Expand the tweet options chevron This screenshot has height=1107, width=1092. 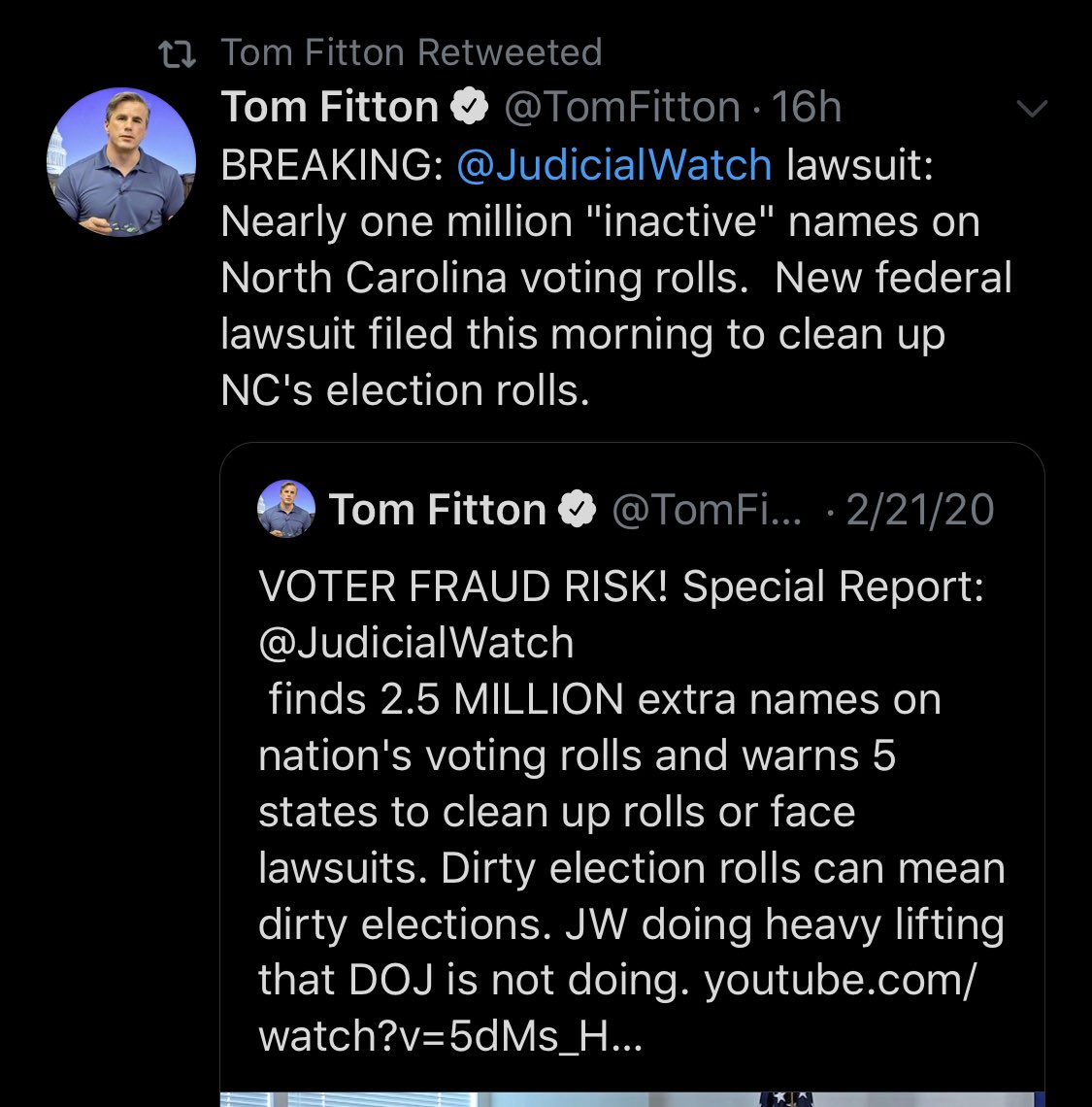pyautogui.click(x=1031, y=109)
